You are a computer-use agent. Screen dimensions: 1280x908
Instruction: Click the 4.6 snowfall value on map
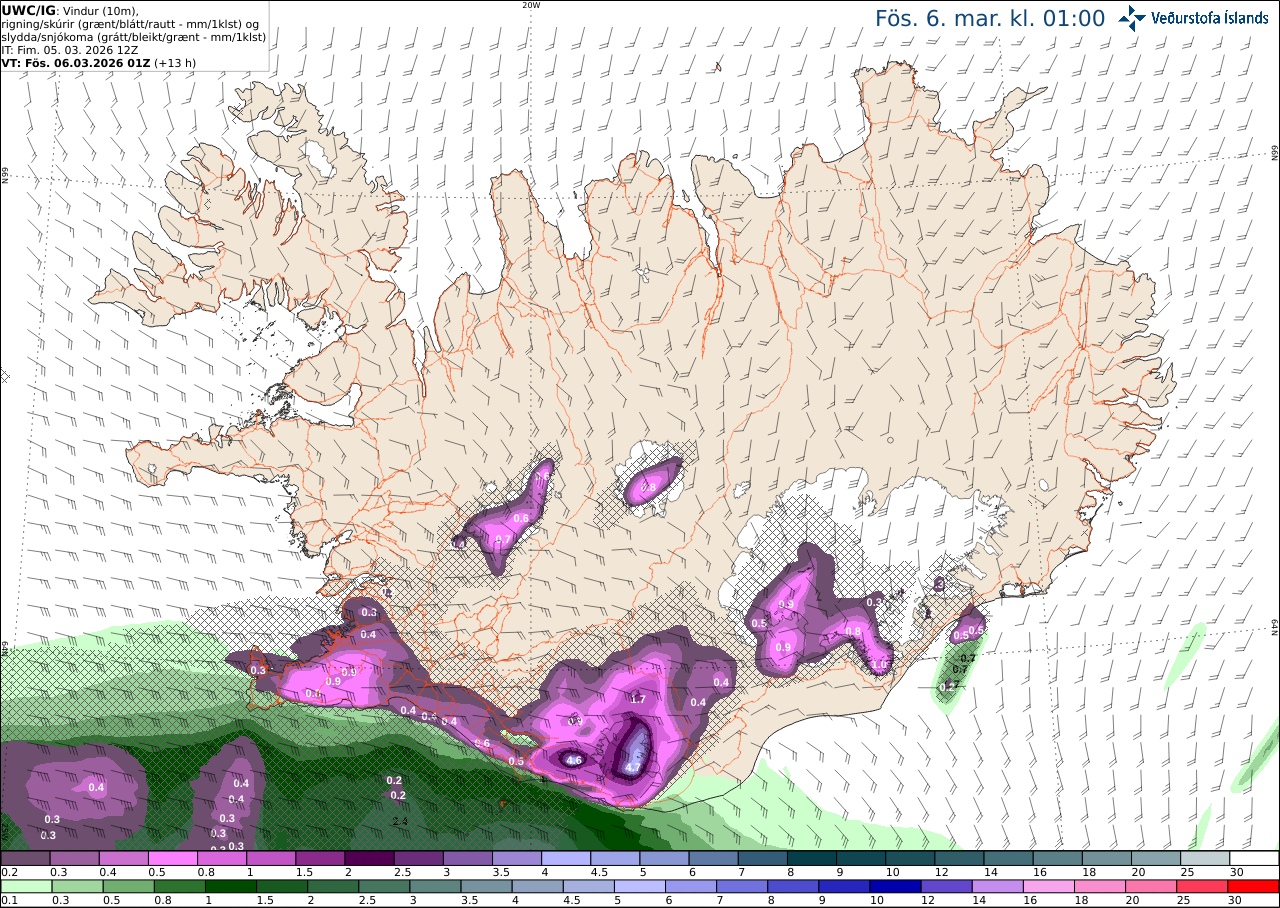tap(574, 760)
